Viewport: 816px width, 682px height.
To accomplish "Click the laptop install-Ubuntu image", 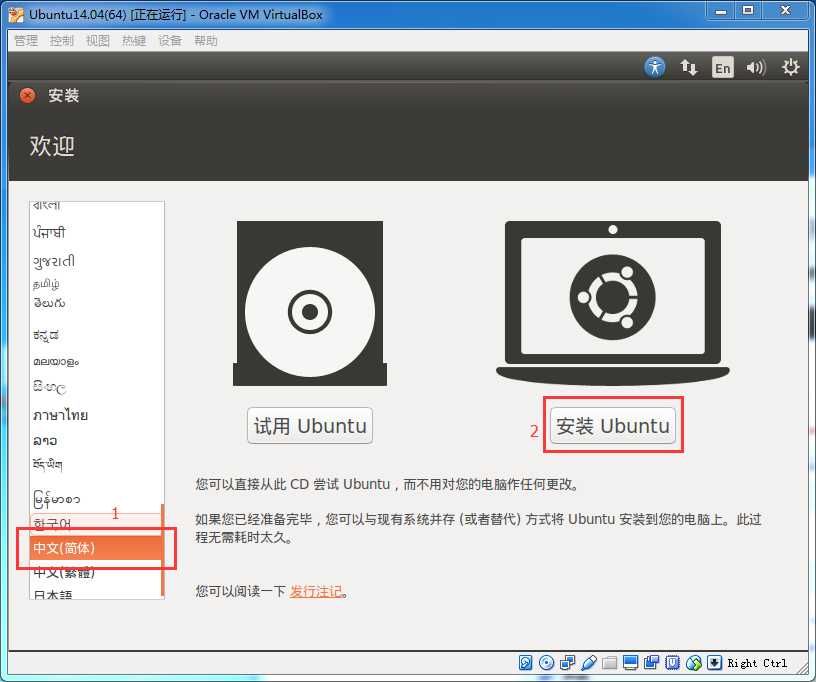I will (613, 303).
